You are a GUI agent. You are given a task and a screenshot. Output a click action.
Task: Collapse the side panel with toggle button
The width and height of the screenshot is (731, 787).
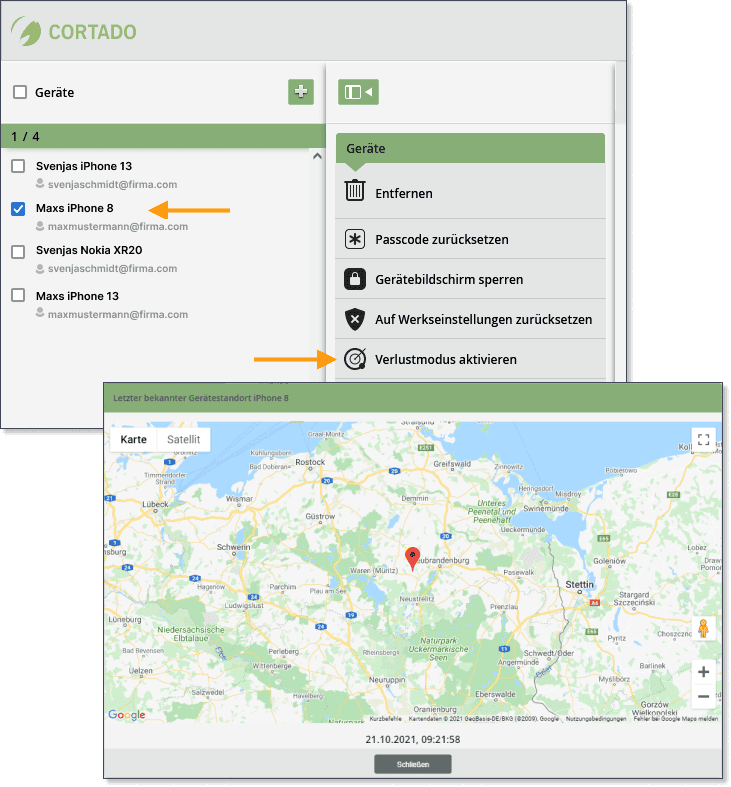pyautogui.click(x=358, y=92)
